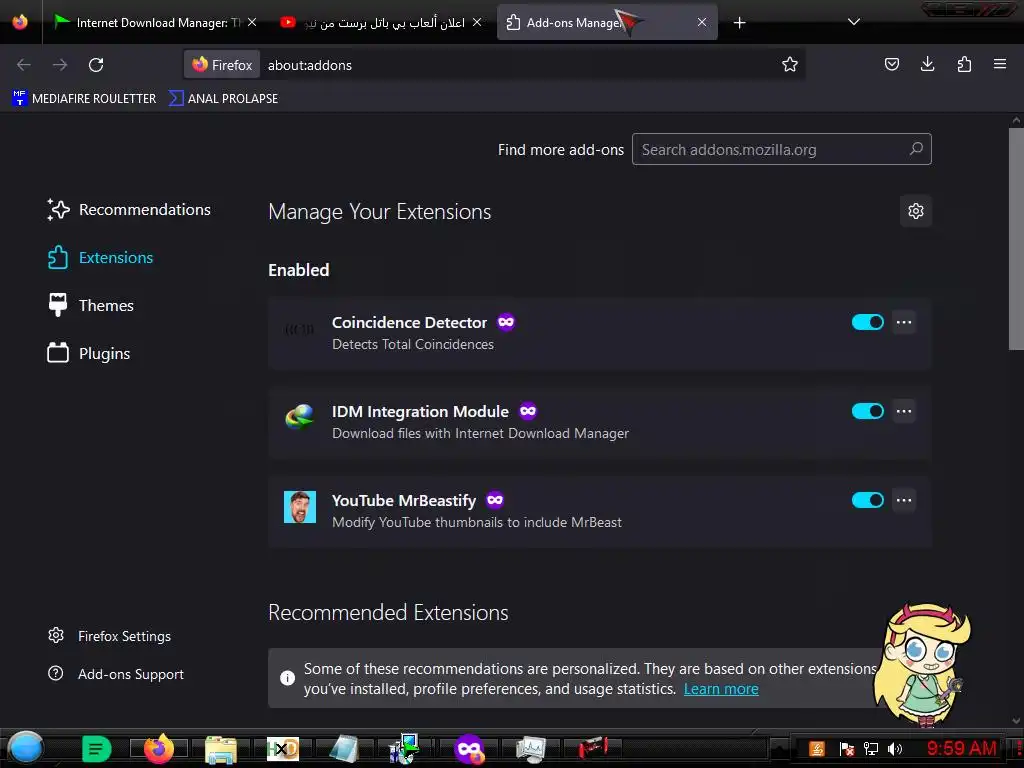This screenshot has width=1024, height=768.
Task: Click the info icon in recommendations notice
Action: pyautogui.click(x=287, y=678)
